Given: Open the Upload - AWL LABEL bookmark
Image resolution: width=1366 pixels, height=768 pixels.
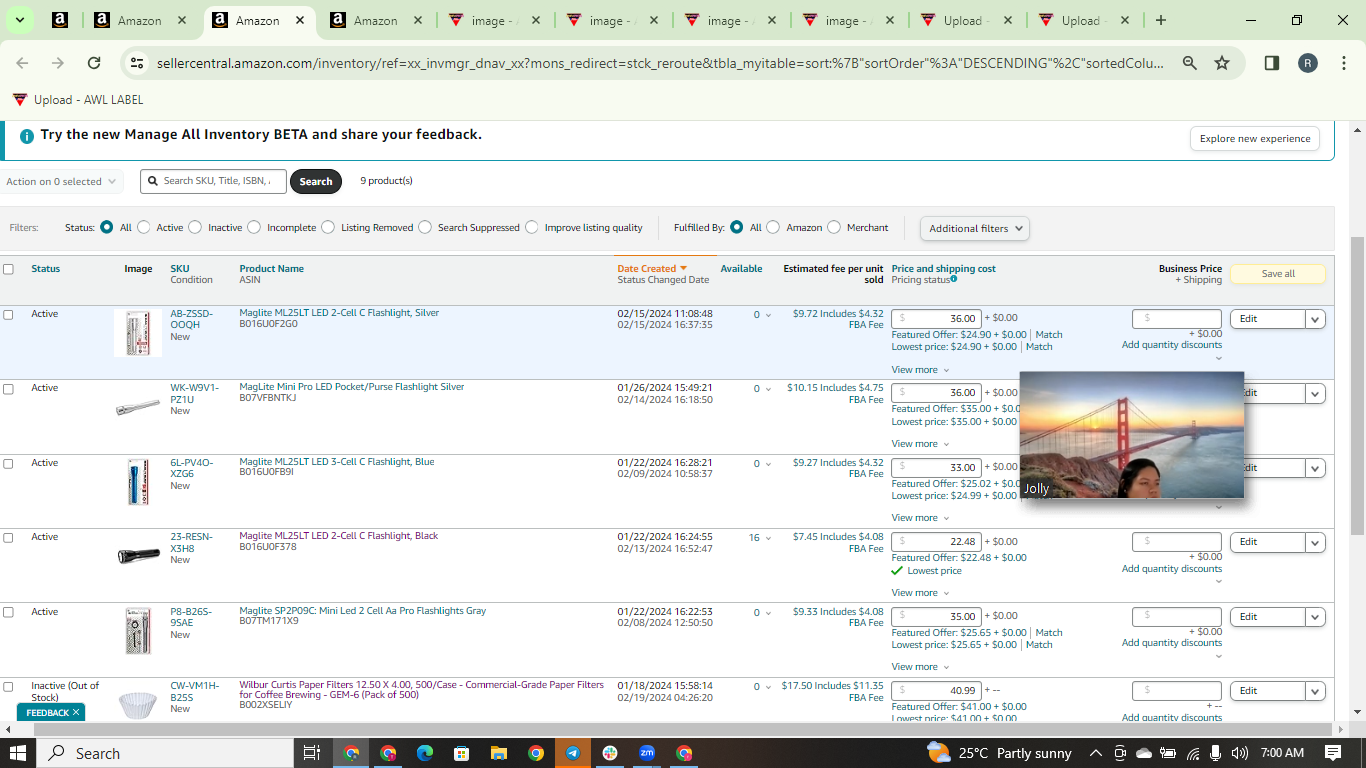Looking at the screenshot, I should (x=78, y=100).
